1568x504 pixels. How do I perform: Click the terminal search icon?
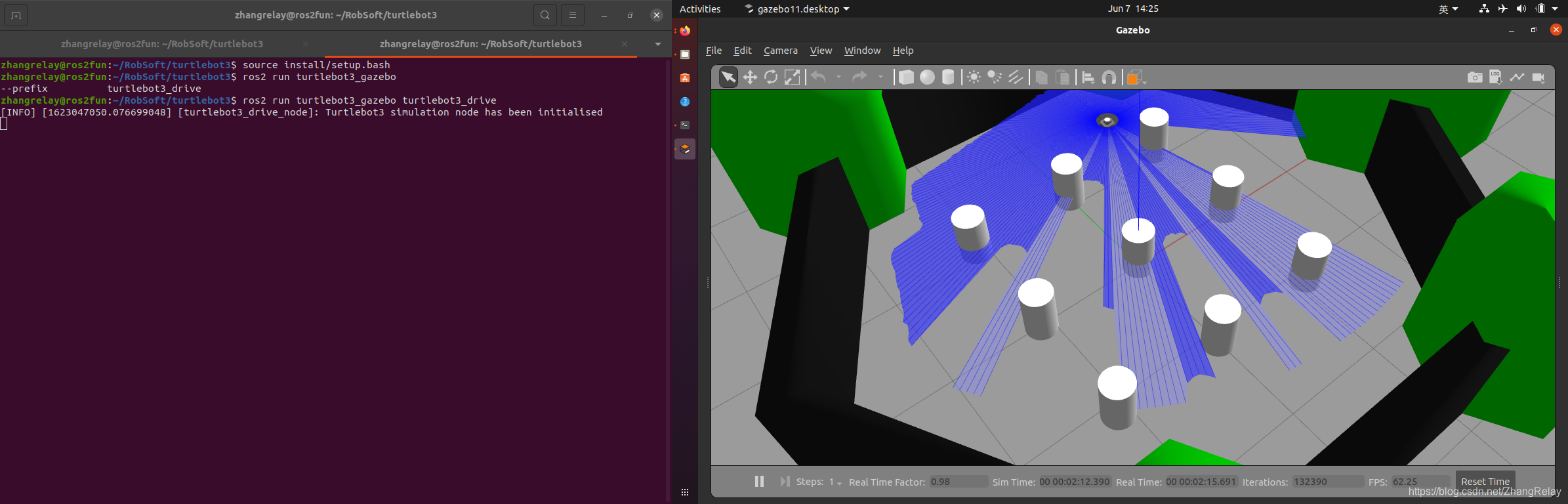click(545, 15)
